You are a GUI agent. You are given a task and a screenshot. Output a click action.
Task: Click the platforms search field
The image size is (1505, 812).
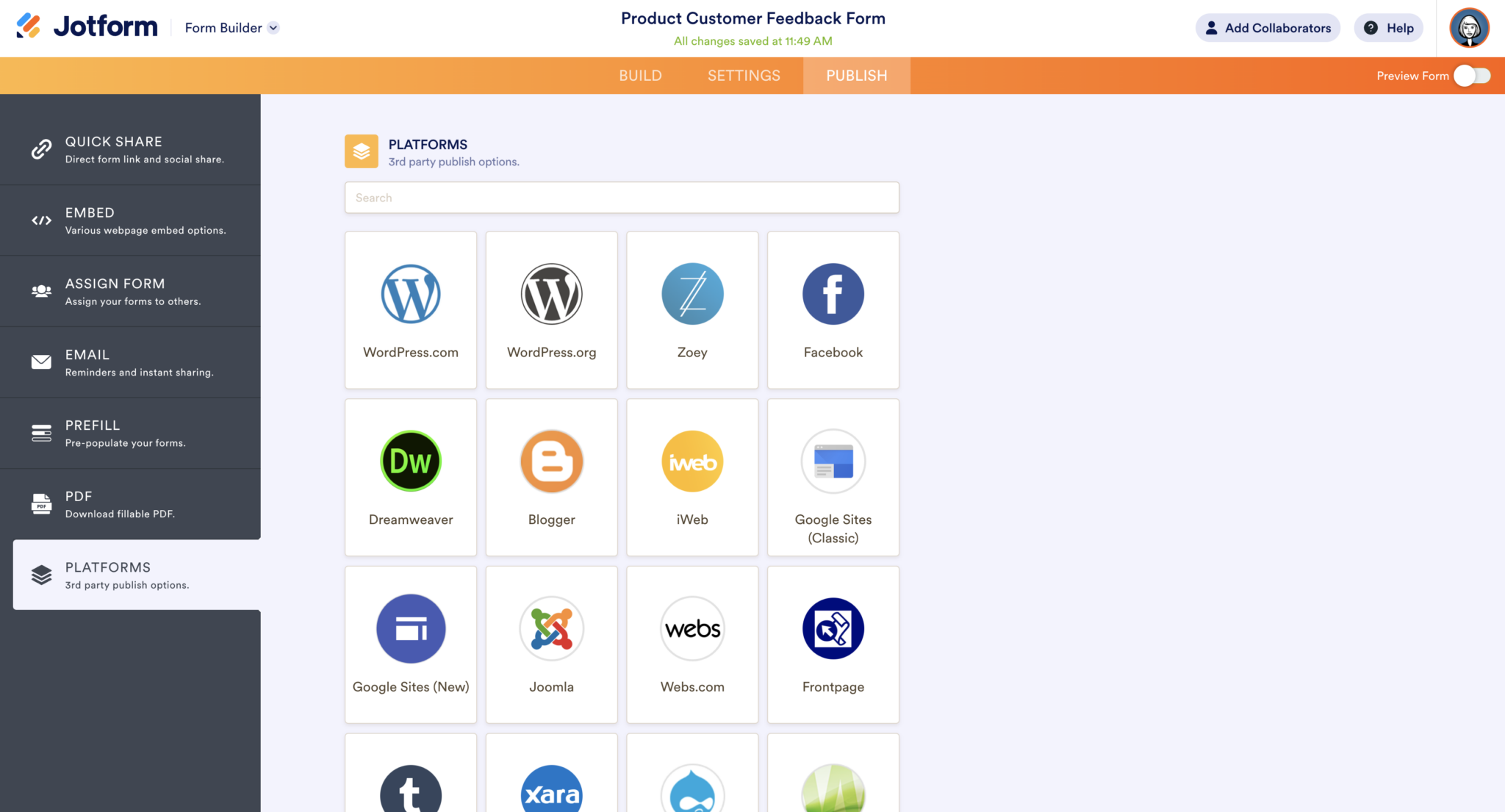(x=621, y=197)
